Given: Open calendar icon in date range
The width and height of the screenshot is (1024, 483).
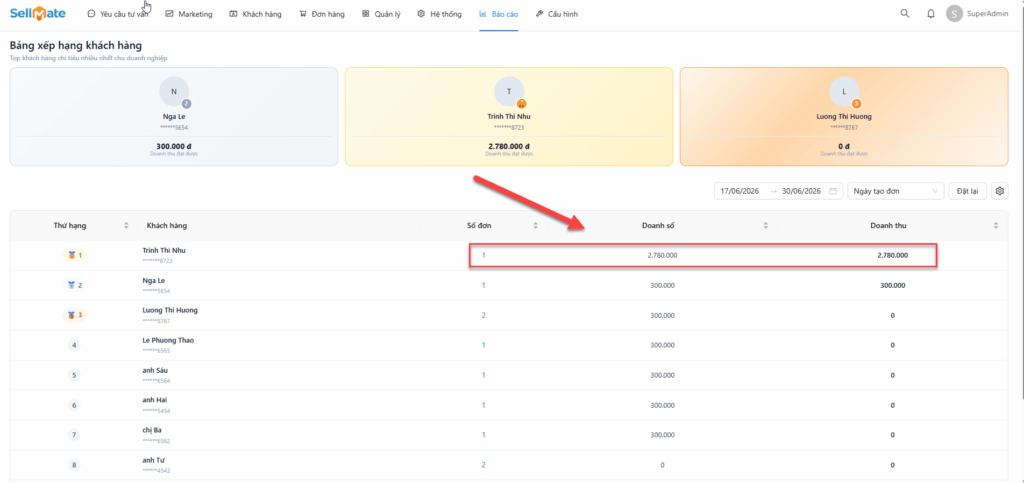Looking at the screenshot, I should click(x=833, y=191).
